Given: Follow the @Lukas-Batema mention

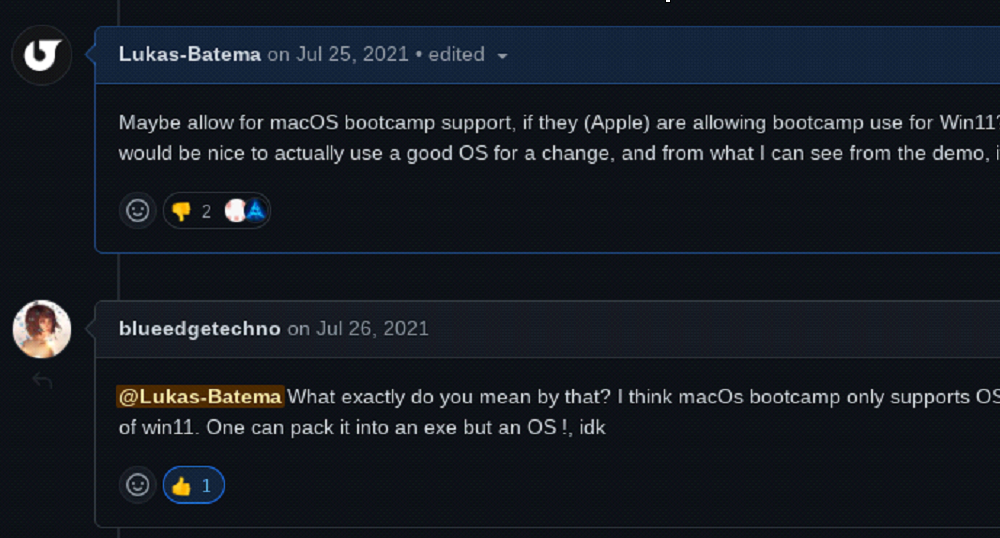Looking at the screenshot, I should pos(200,396).
